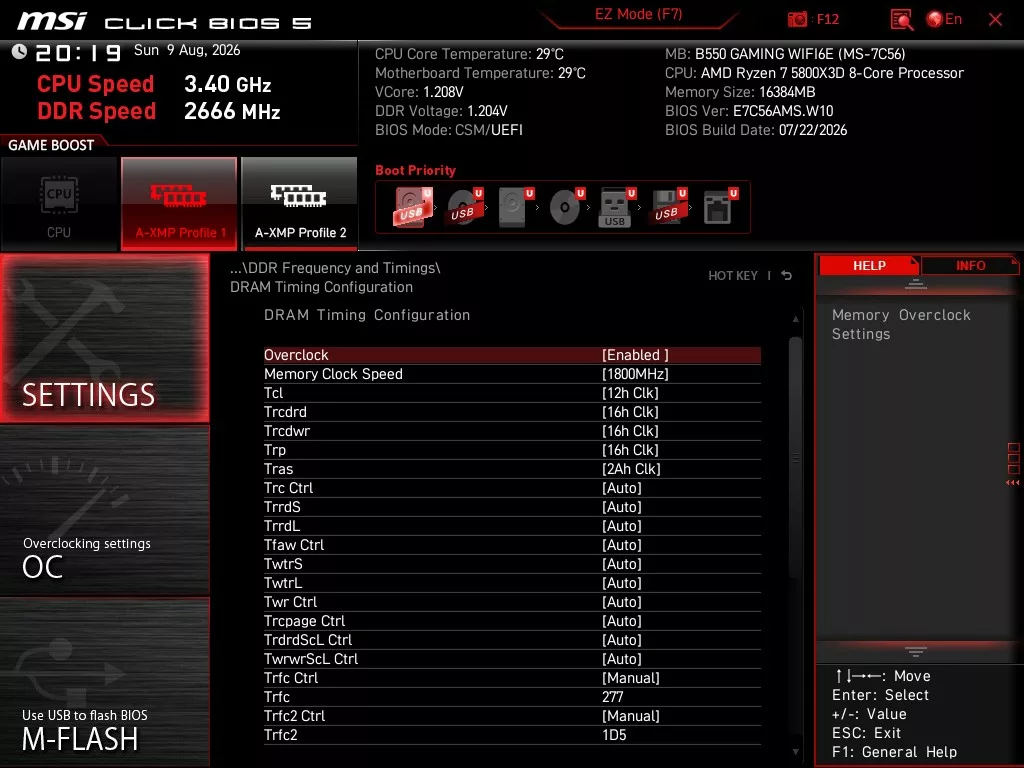The image size is (1024, 768).
Task: Toggle the CPU Game Boost tile
Action: [x=59, y=204]
